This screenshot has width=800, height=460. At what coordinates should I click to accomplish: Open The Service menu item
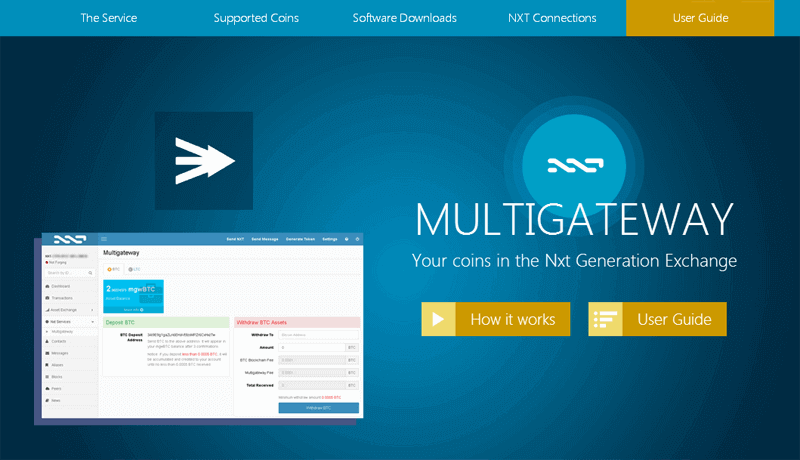click(x=109, y=18)
